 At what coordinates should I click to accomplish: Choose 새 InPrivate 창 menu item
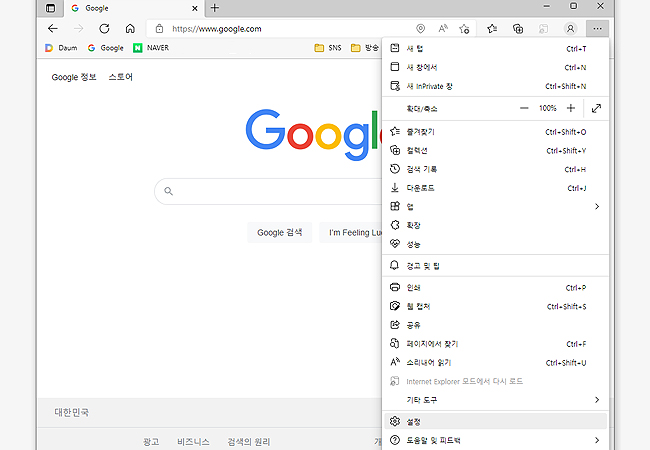(495, 86)
